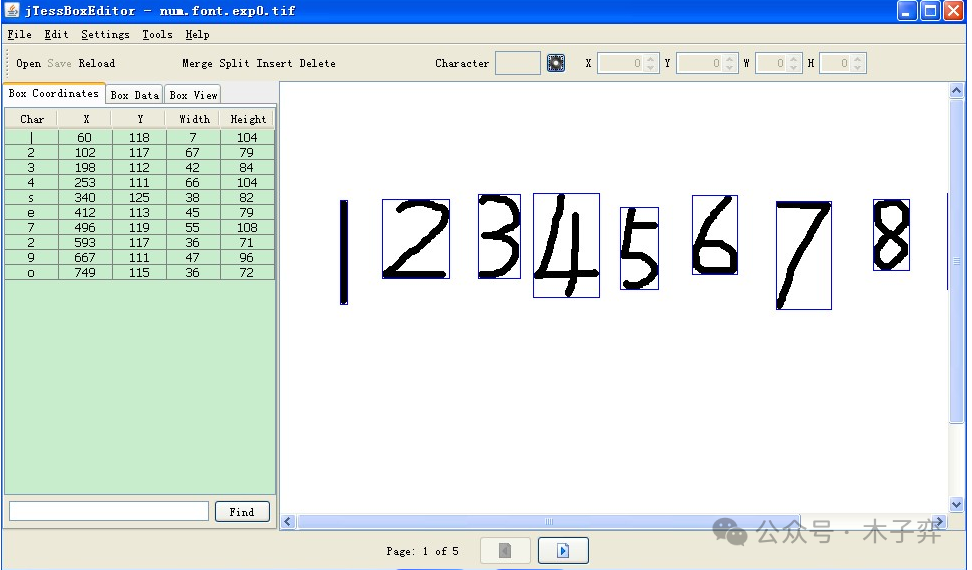The image size is (972, 570).
Task: Open the Tools menu
Action: point(157,34)
